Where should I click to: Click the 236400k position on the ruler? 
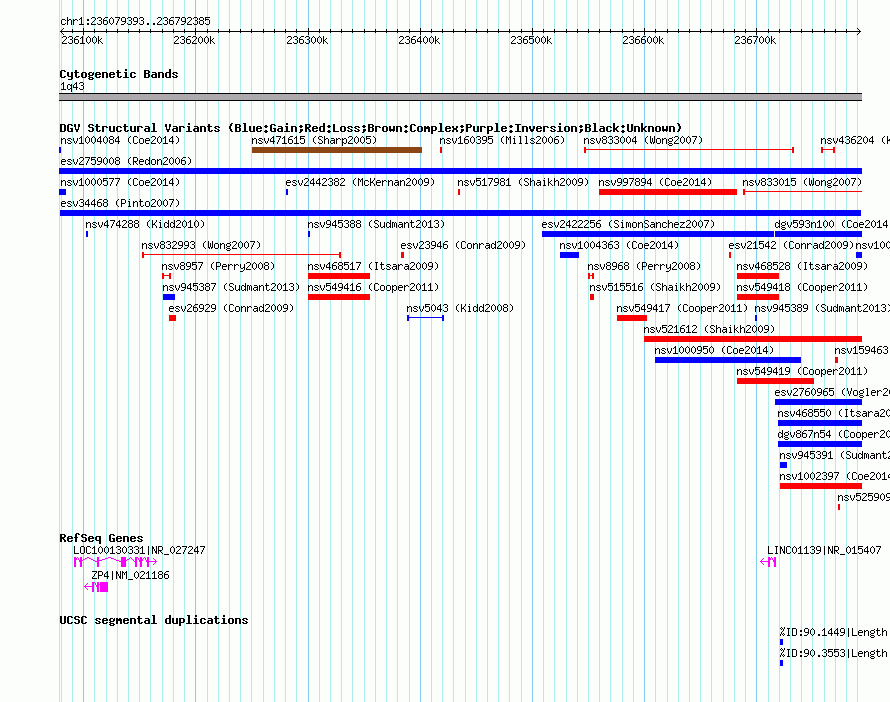pyautogui.click(x=419, y=40)
